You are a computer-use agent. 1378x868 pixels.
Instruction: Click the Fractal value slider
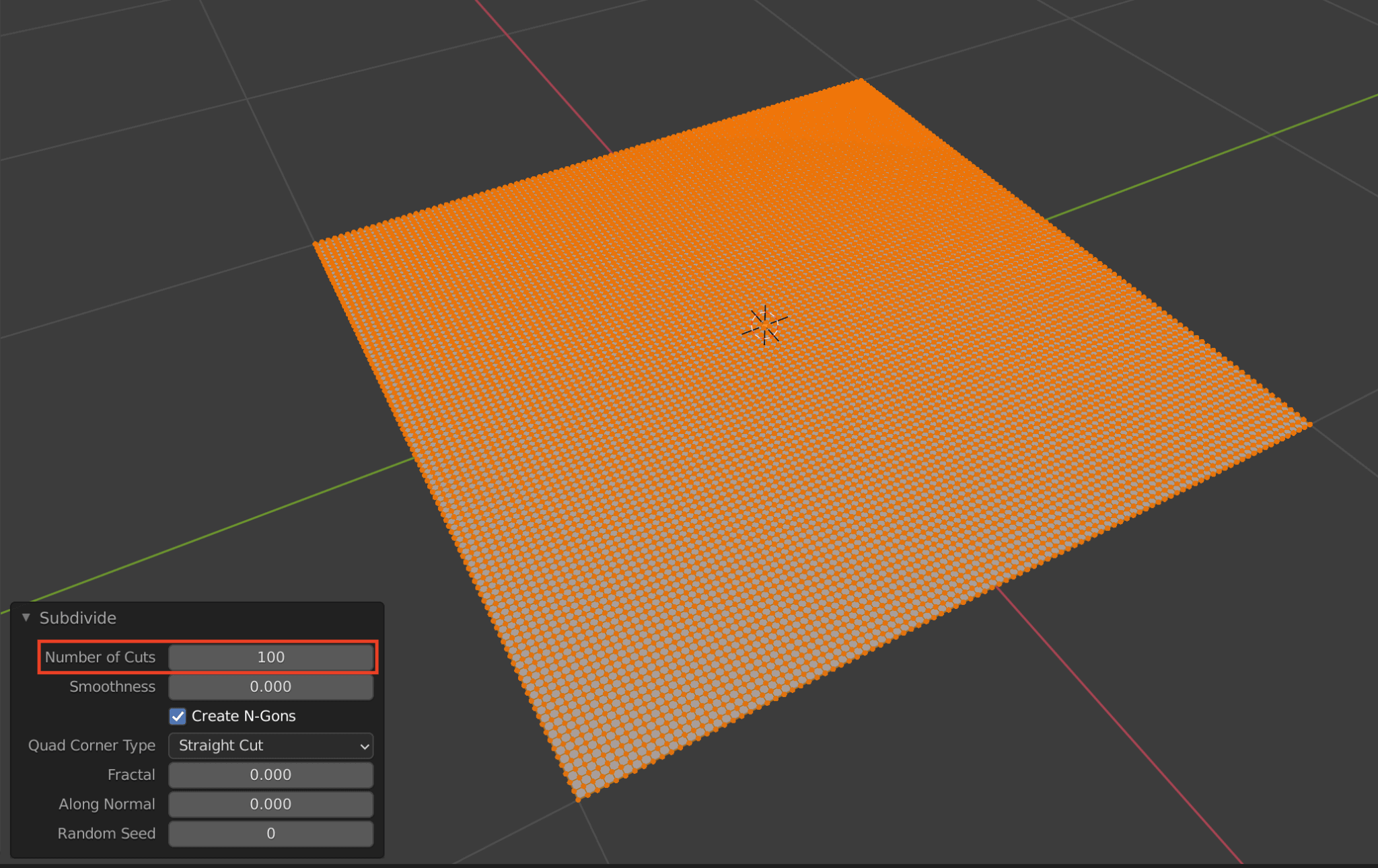[x=270, y=774]
